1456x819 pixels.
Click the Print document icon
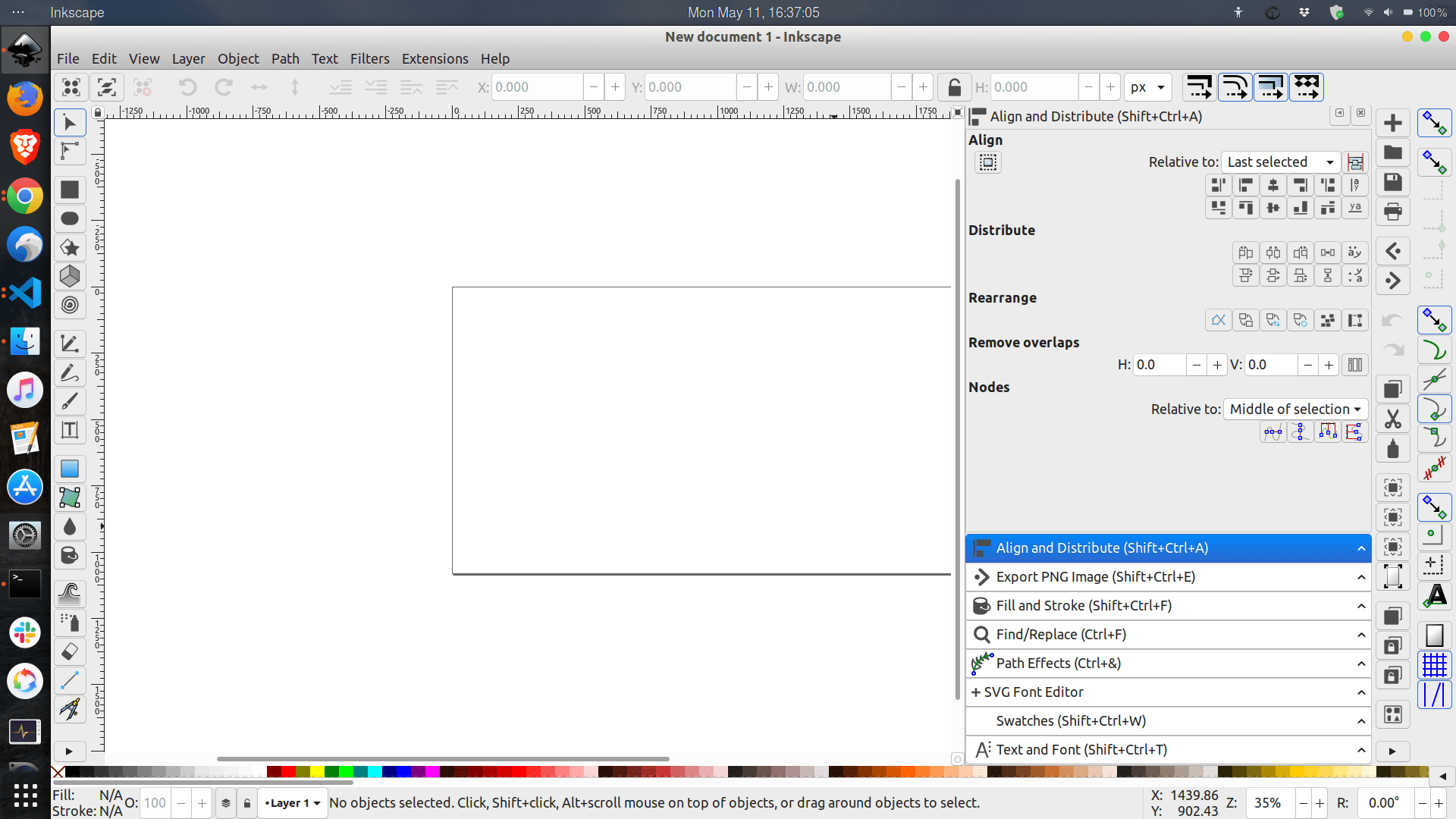(x=1392, y=212)
